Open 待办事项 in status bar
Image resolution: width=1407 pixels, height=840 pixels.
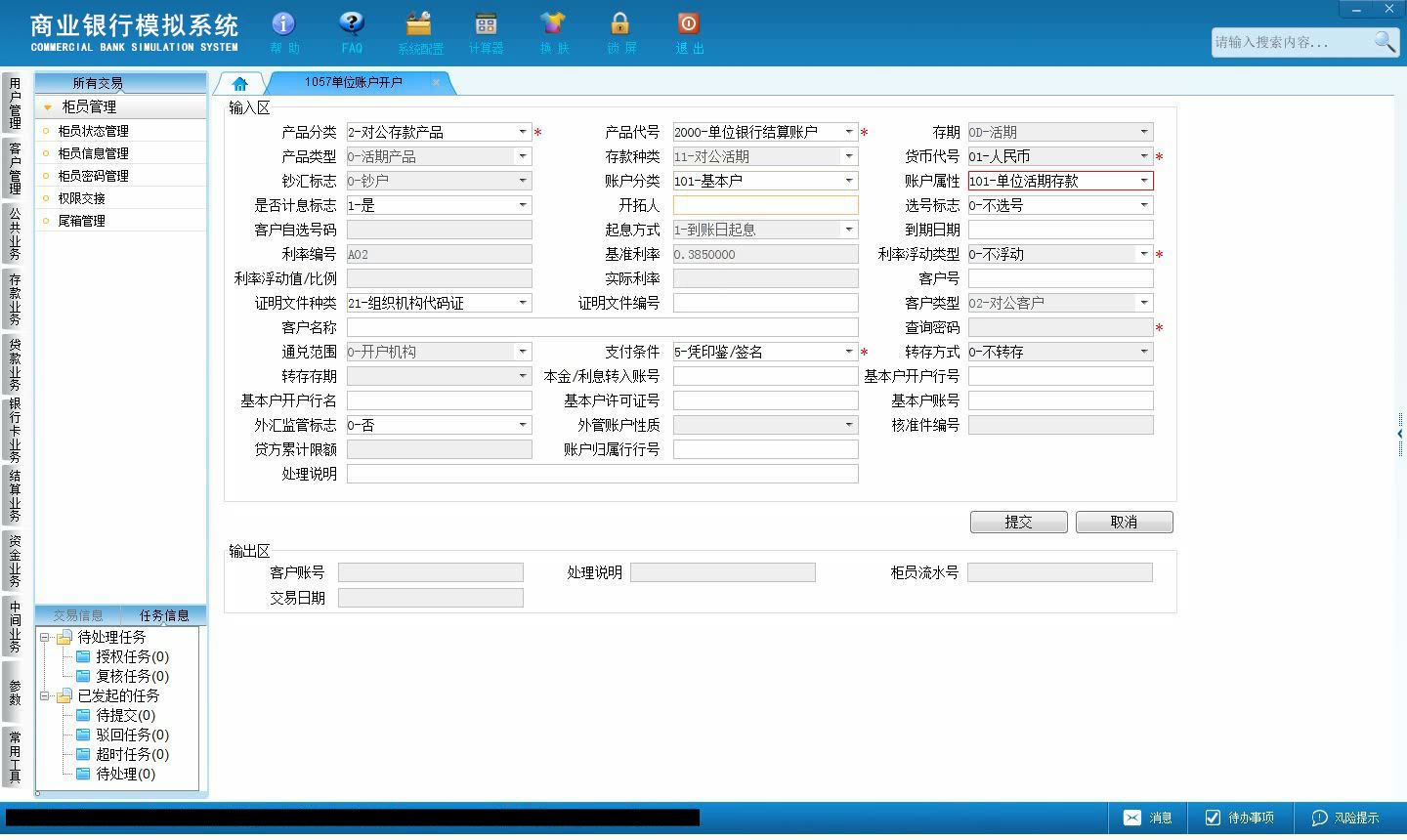(x=1239, y=818)
